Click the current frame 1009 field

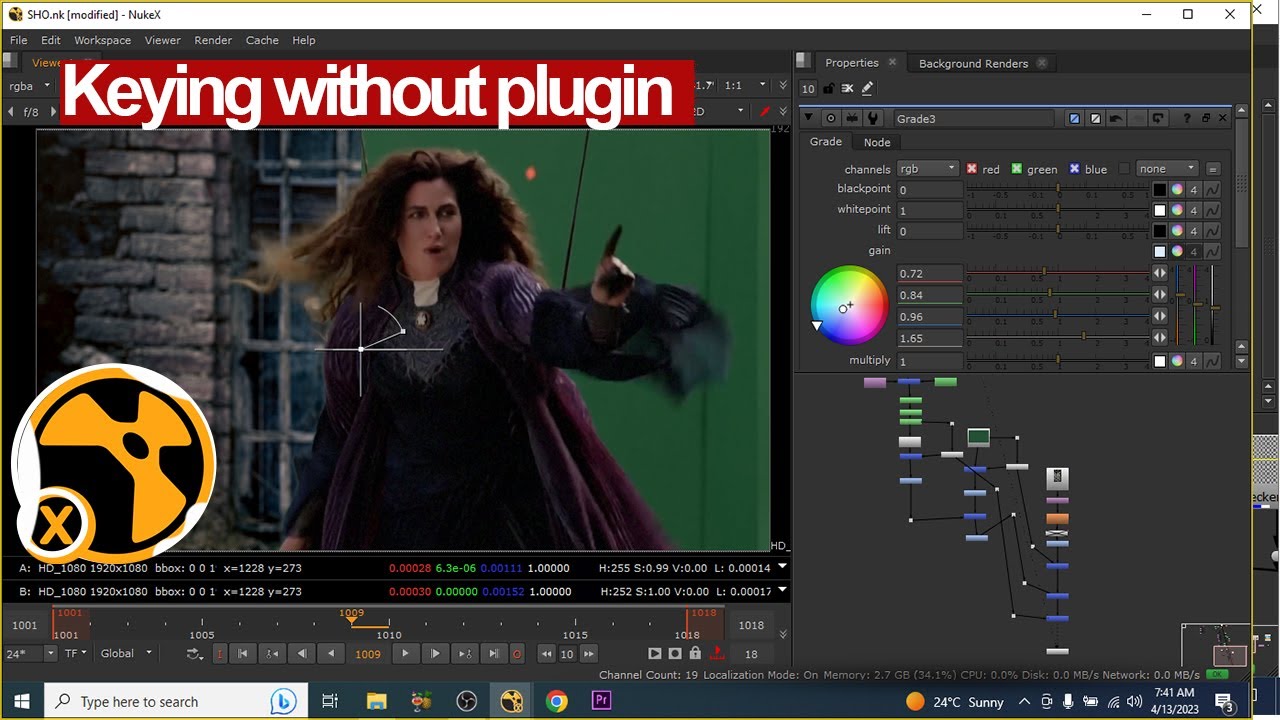(x=368, y=654)
